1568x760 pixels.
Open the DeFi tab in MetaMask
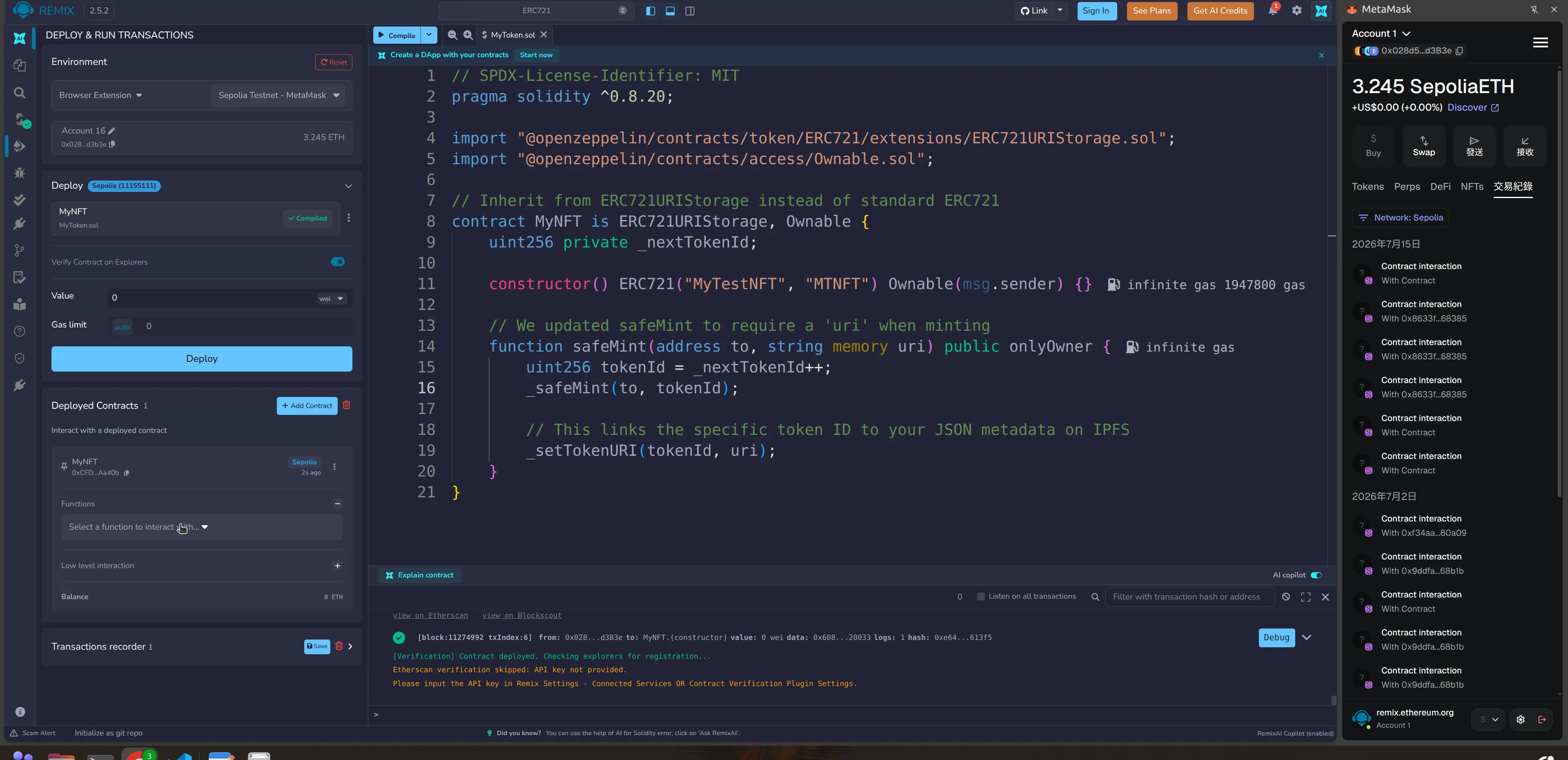pyautogui.click(x=1440, y=186)
